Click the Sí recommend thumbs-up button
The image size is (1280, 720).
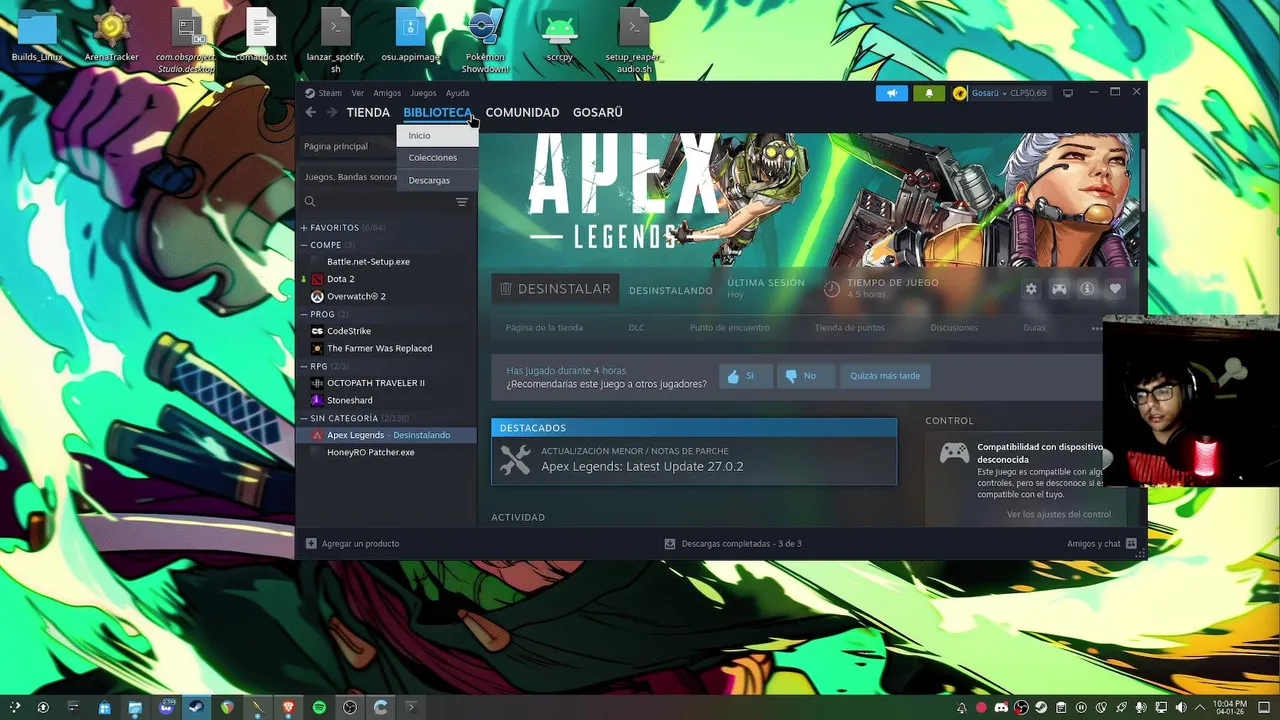pyautogui.click(x=746, y=376)
